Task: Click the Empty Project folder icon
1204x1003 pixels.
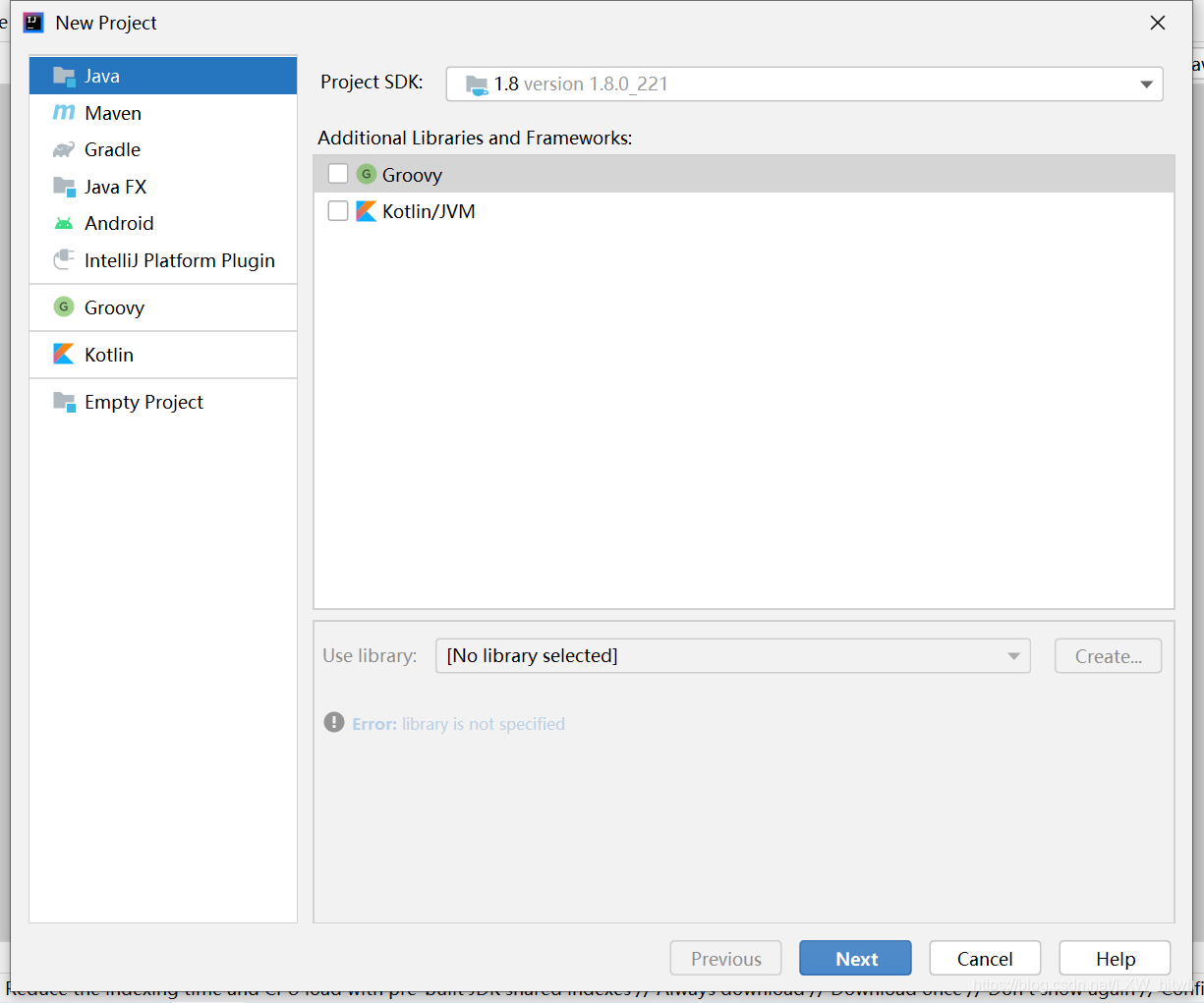Action: (64, 401)
